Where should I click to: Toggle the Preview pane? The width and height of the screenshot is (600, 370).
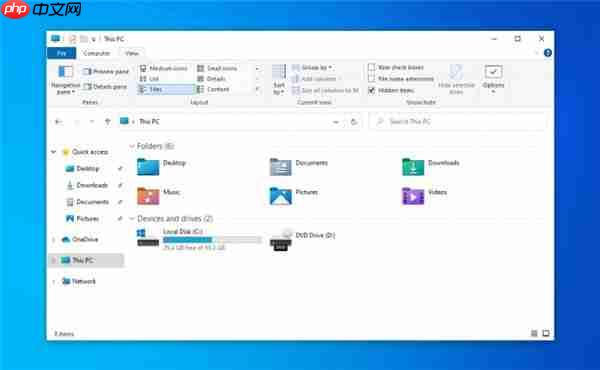tap(106, 72)
